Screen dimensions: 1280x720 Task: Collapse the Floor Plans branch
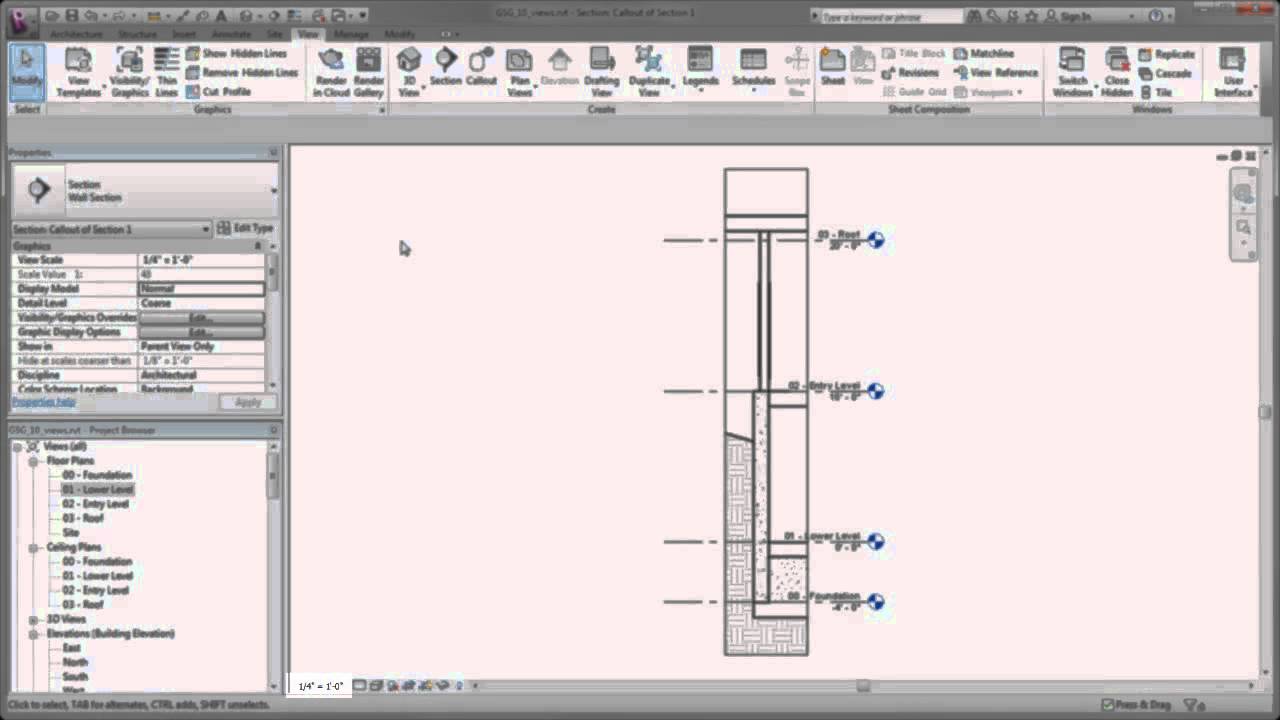click(x=33, y=460)
